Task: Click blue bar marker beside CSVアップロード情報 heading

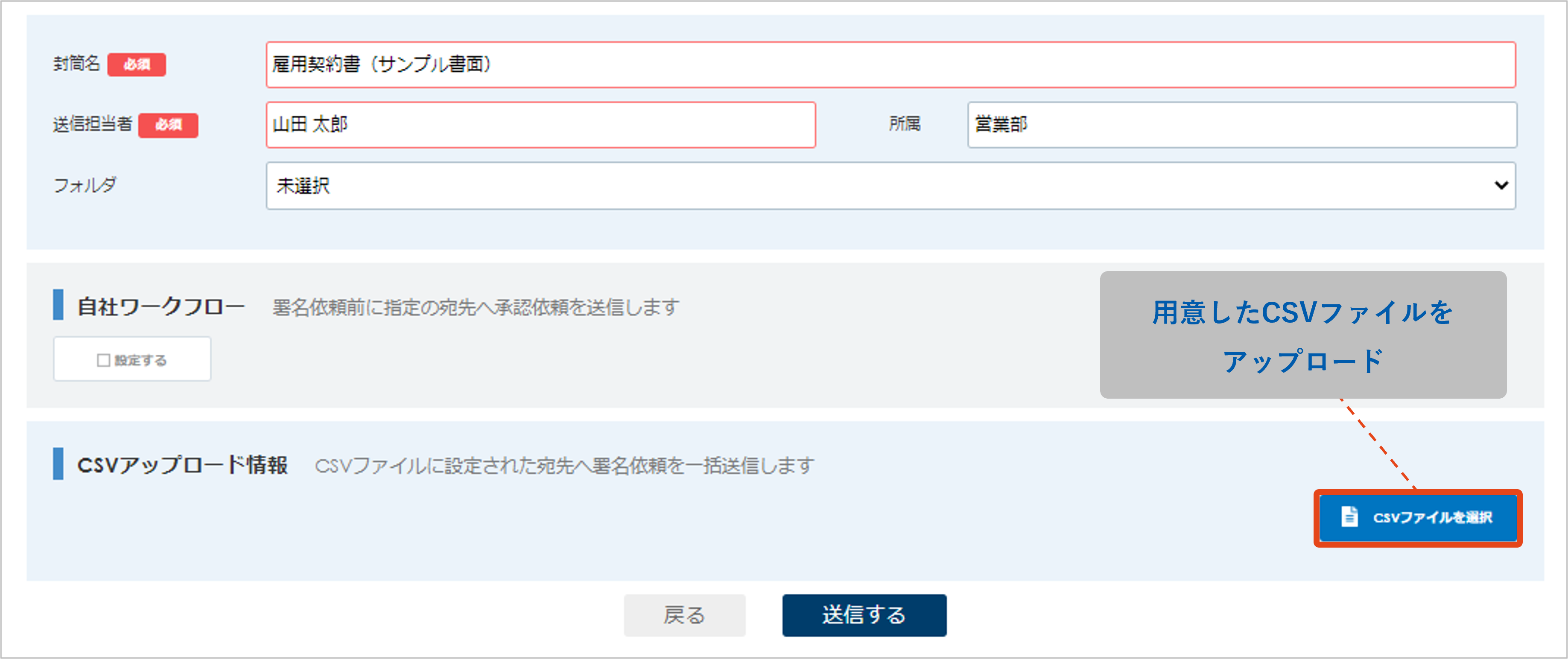Action: pyautogui.click(x=58, y=464)
